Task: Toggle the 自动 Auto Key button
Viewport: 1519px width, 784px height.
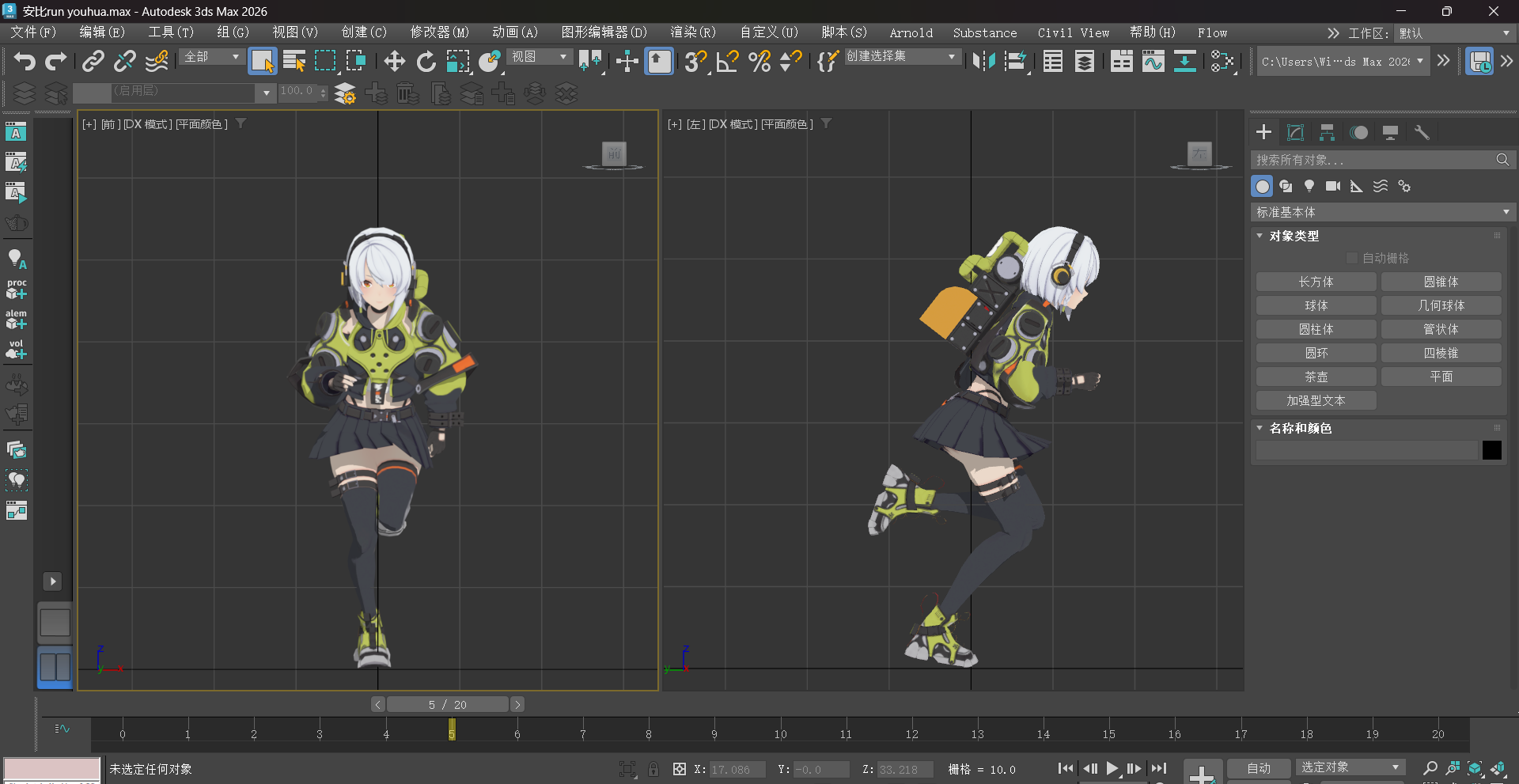Action: tap(1259, 768)
